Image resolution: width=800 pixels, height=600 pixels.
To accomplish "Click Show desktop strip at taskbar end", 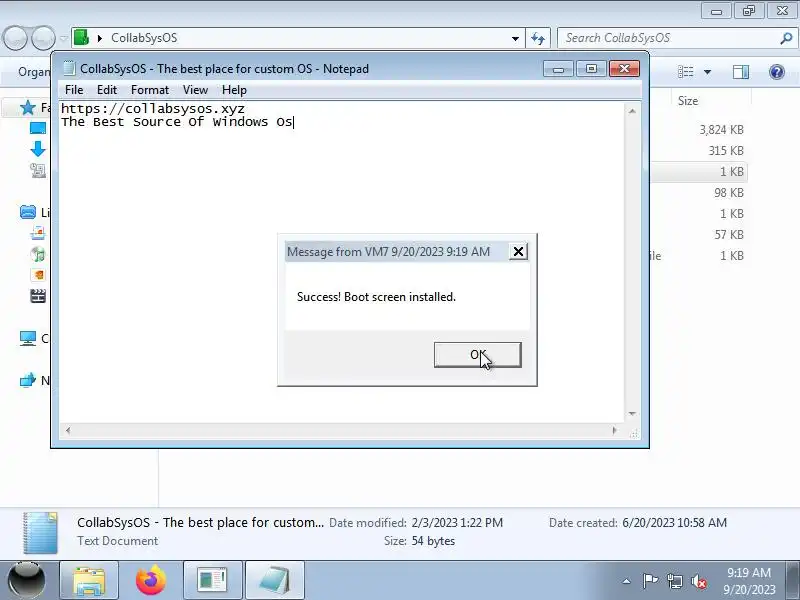I will point(793,581).
